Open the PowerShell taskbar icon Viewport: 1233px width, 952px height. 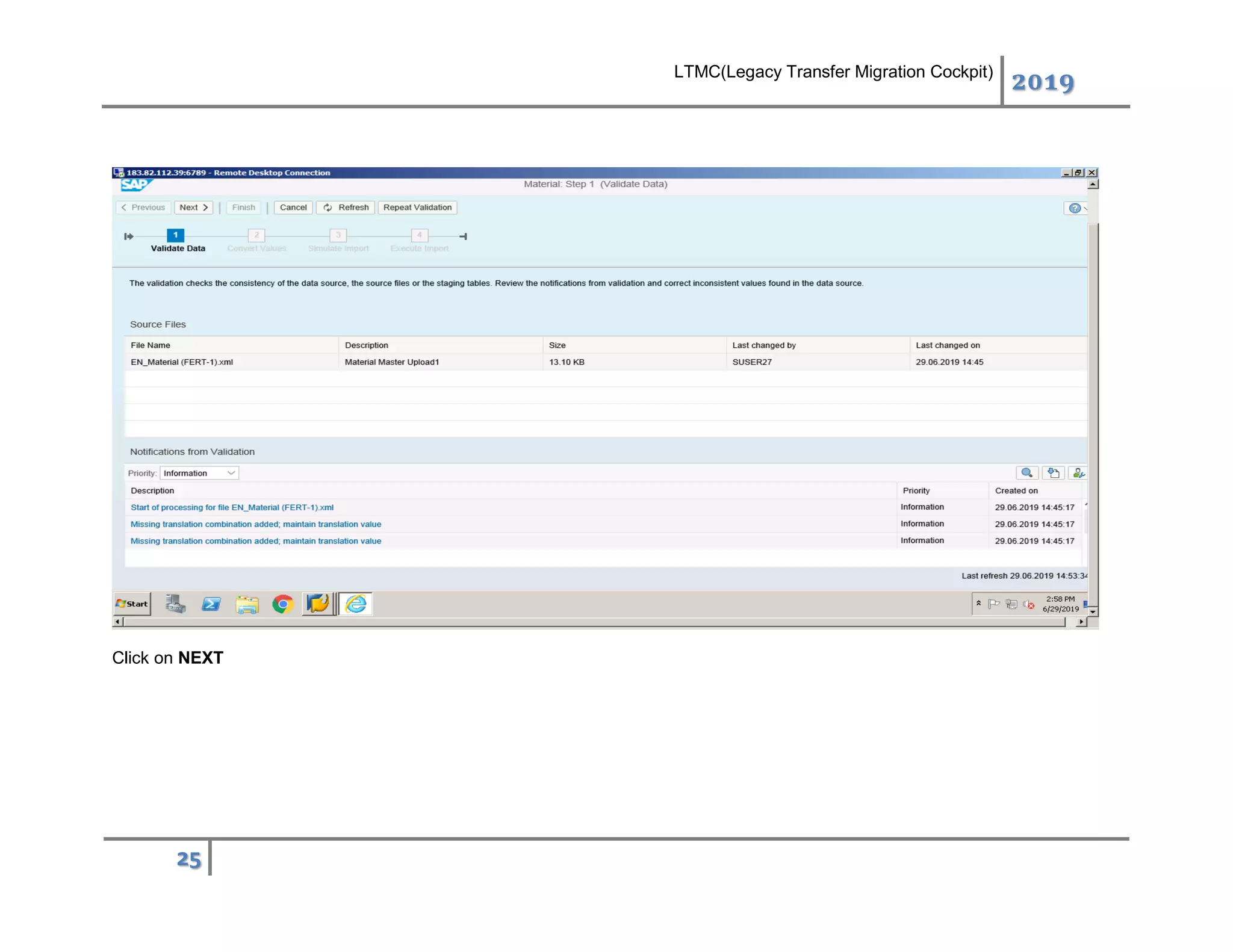(x=211, y=604)
